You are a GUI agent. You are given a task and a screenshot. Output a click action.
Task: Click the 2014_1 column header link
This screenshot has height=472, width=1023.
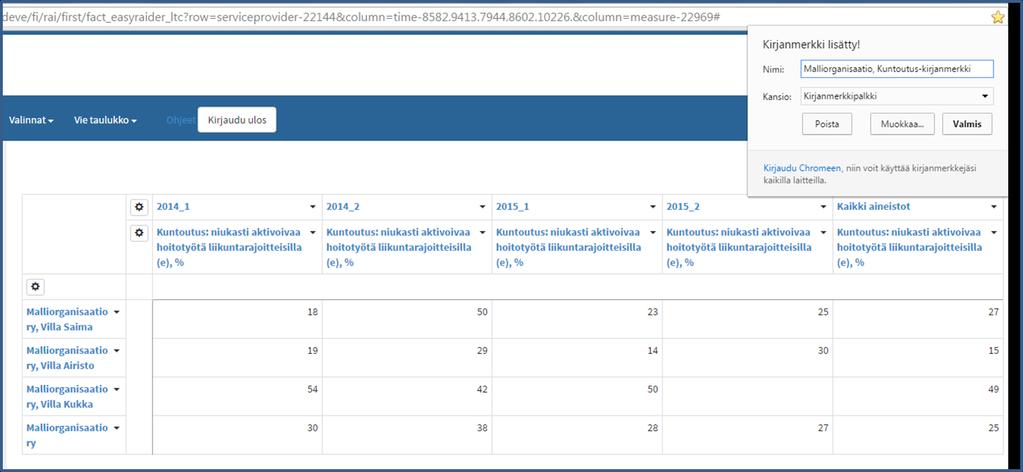pos(173,207)
